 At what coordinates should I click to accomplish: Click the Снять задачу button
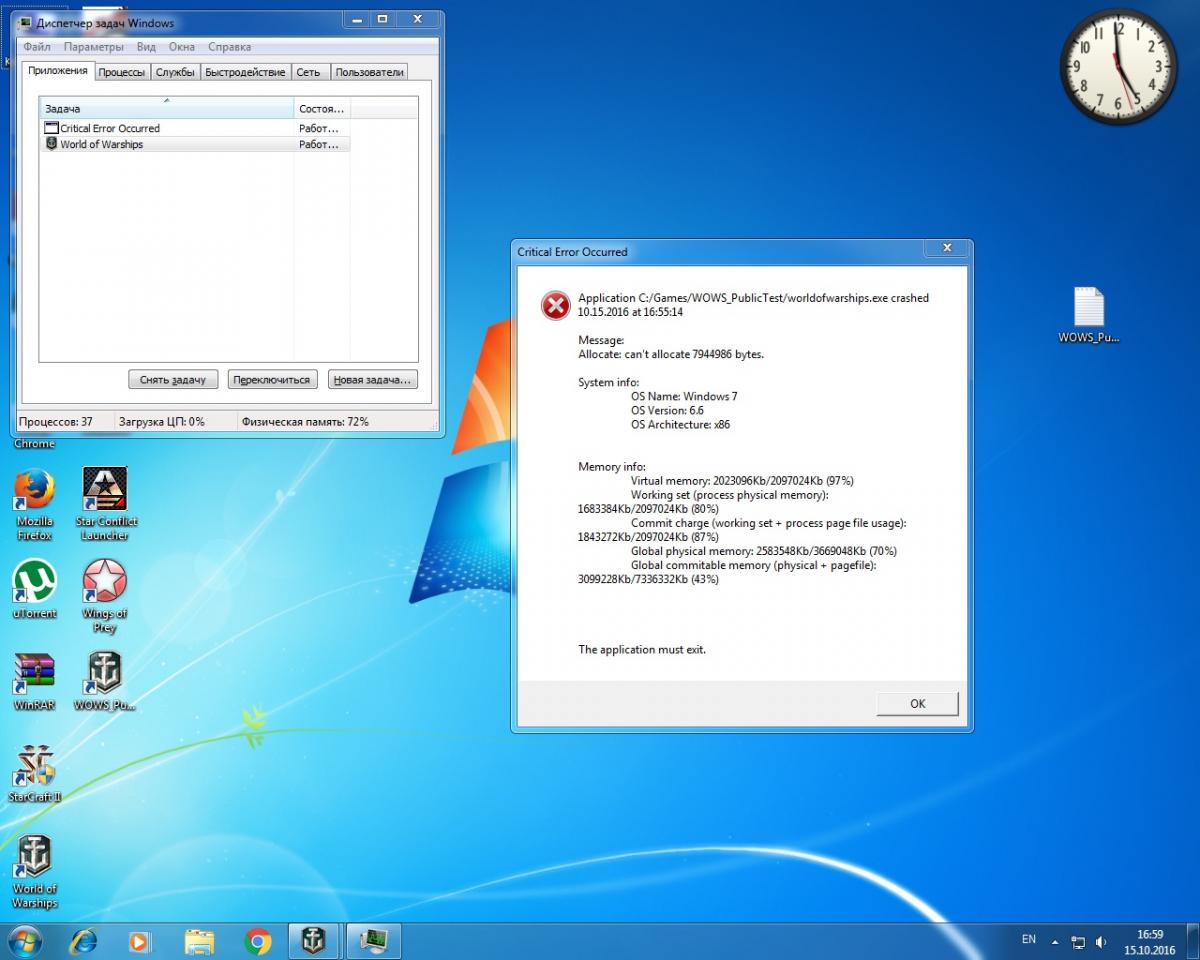tap(173, 380)
